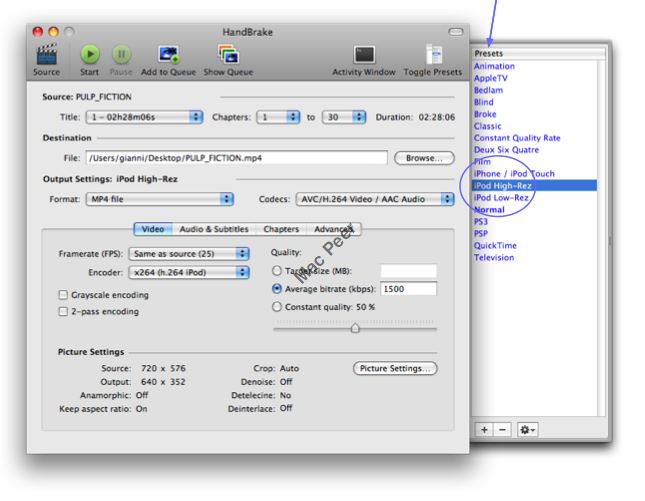Switch to the Video tab
Viewport: 645px width, 501px height.
coord(153,229)
